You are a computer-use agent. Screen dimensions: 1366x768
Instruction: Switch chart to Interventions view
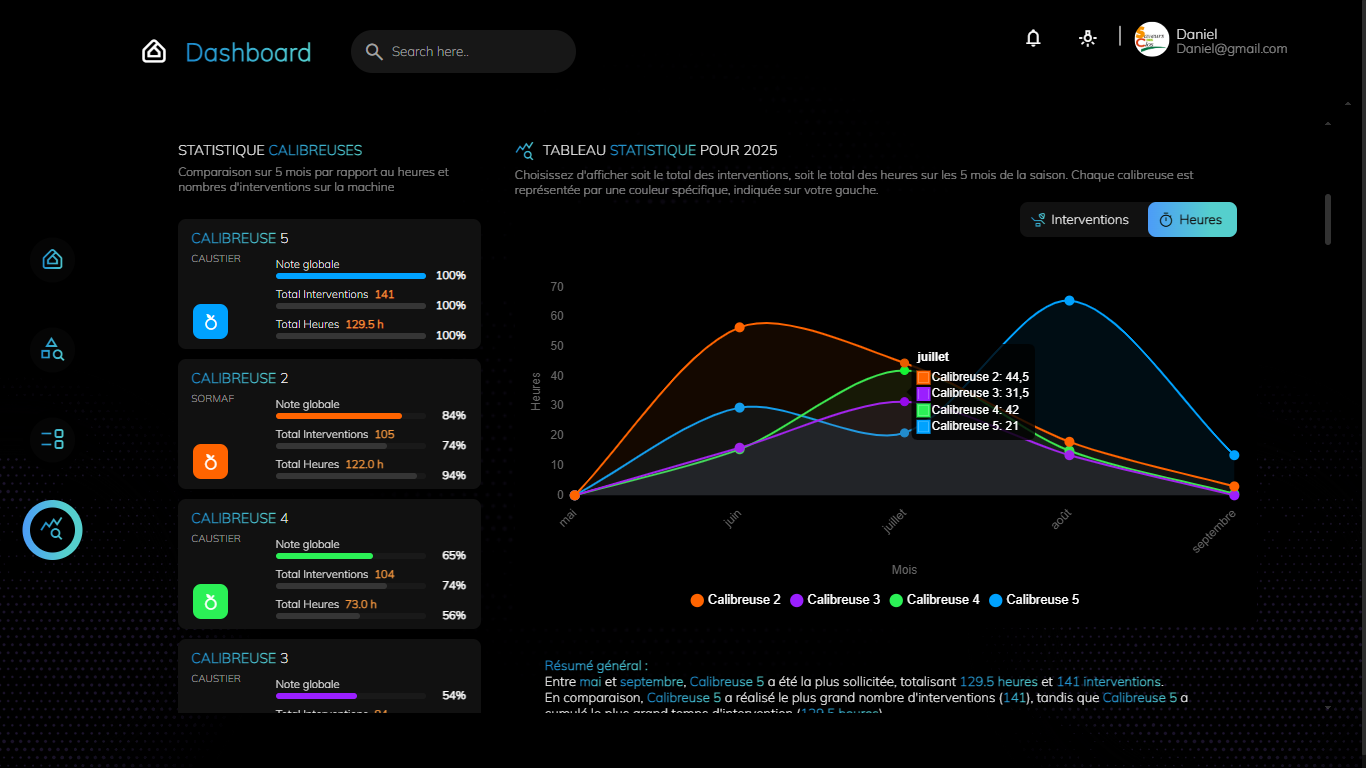pyautogui.click(x=1080, y=220)
